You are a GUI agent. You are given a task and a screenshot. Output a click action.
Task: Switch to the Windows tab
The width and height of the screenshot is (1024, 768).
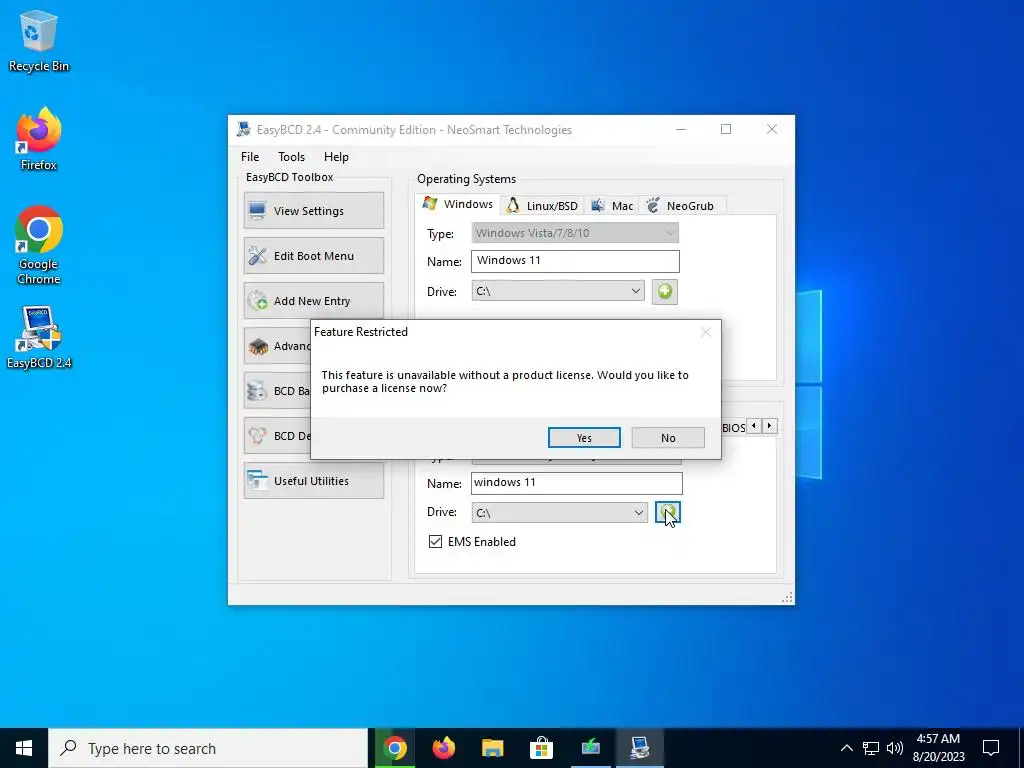click(458, 204)
